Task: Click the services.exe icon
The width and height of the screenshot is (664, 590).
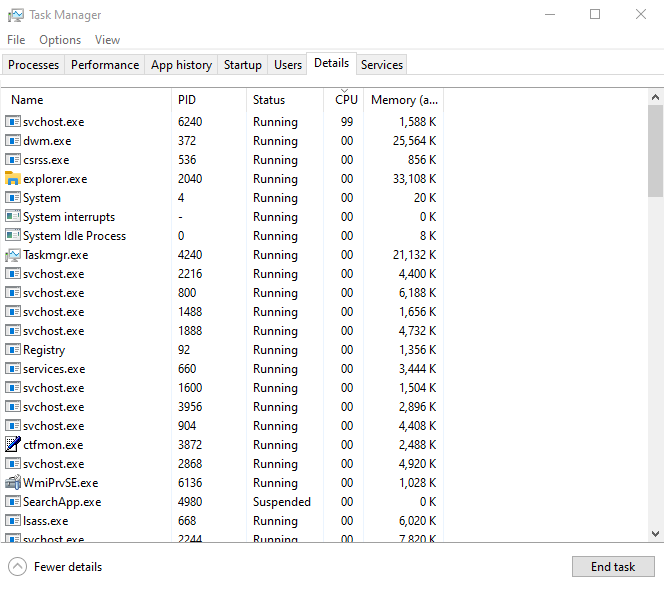Action: [13, 368]
